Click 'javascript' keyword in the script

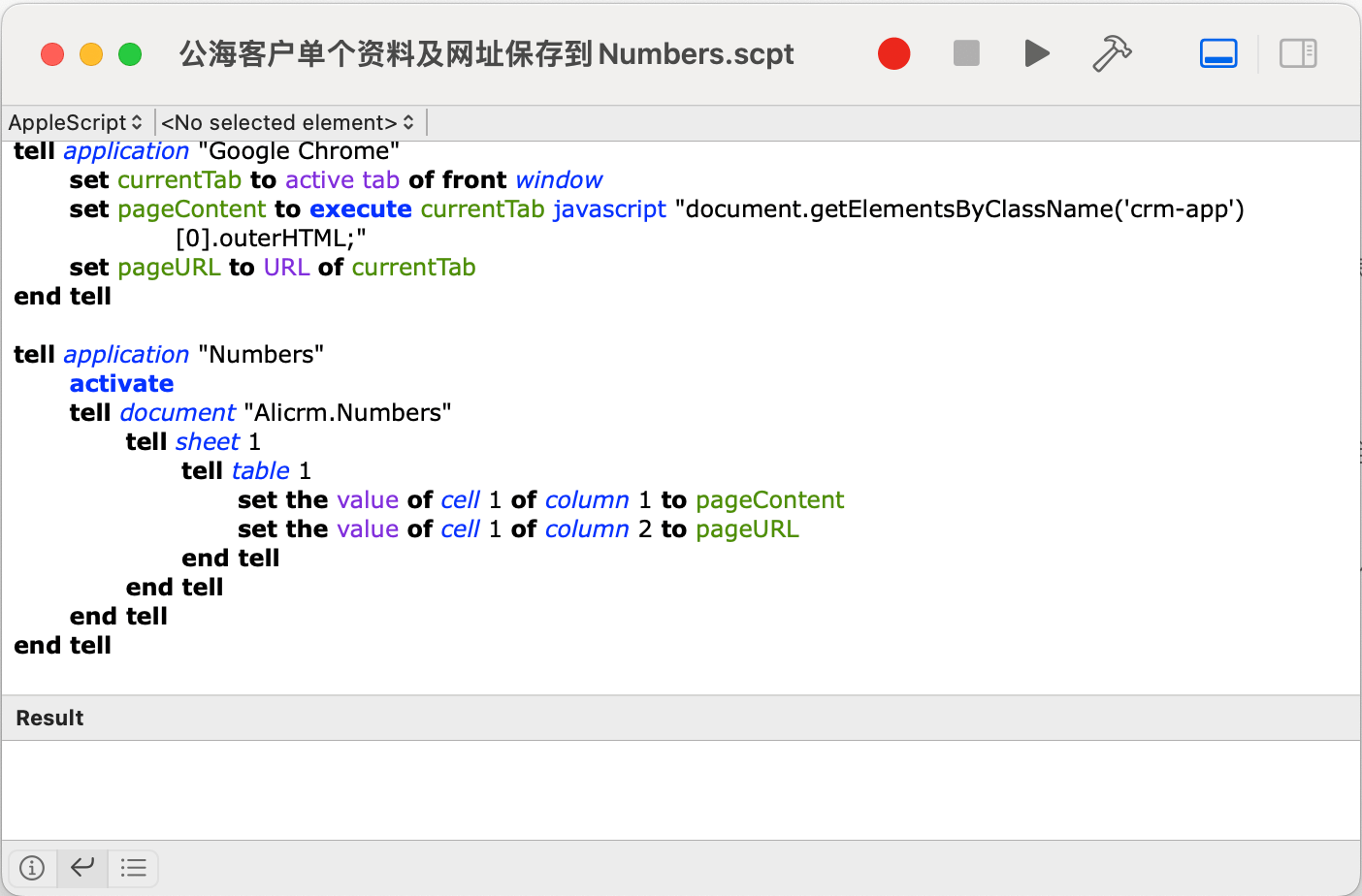pyautogui.click(x=610, y=209)
